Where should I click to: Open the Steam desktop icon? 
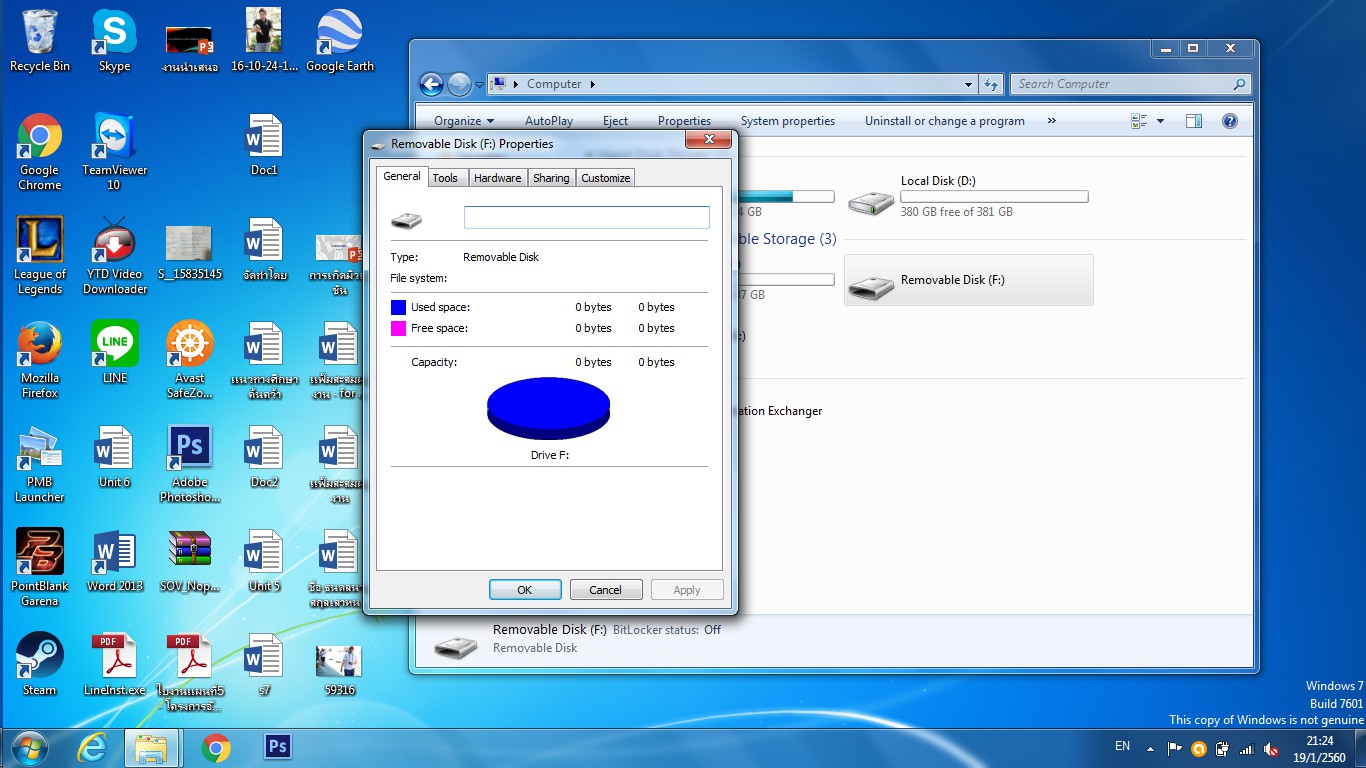[40, 663]
